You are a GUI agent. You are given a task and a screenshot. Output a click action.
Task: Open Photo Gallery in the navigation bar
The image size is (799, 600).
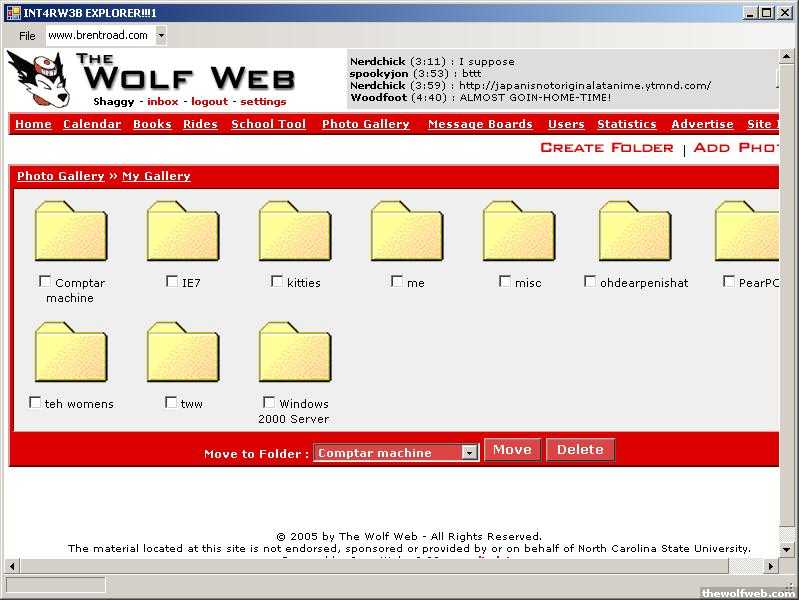point(365,124)
